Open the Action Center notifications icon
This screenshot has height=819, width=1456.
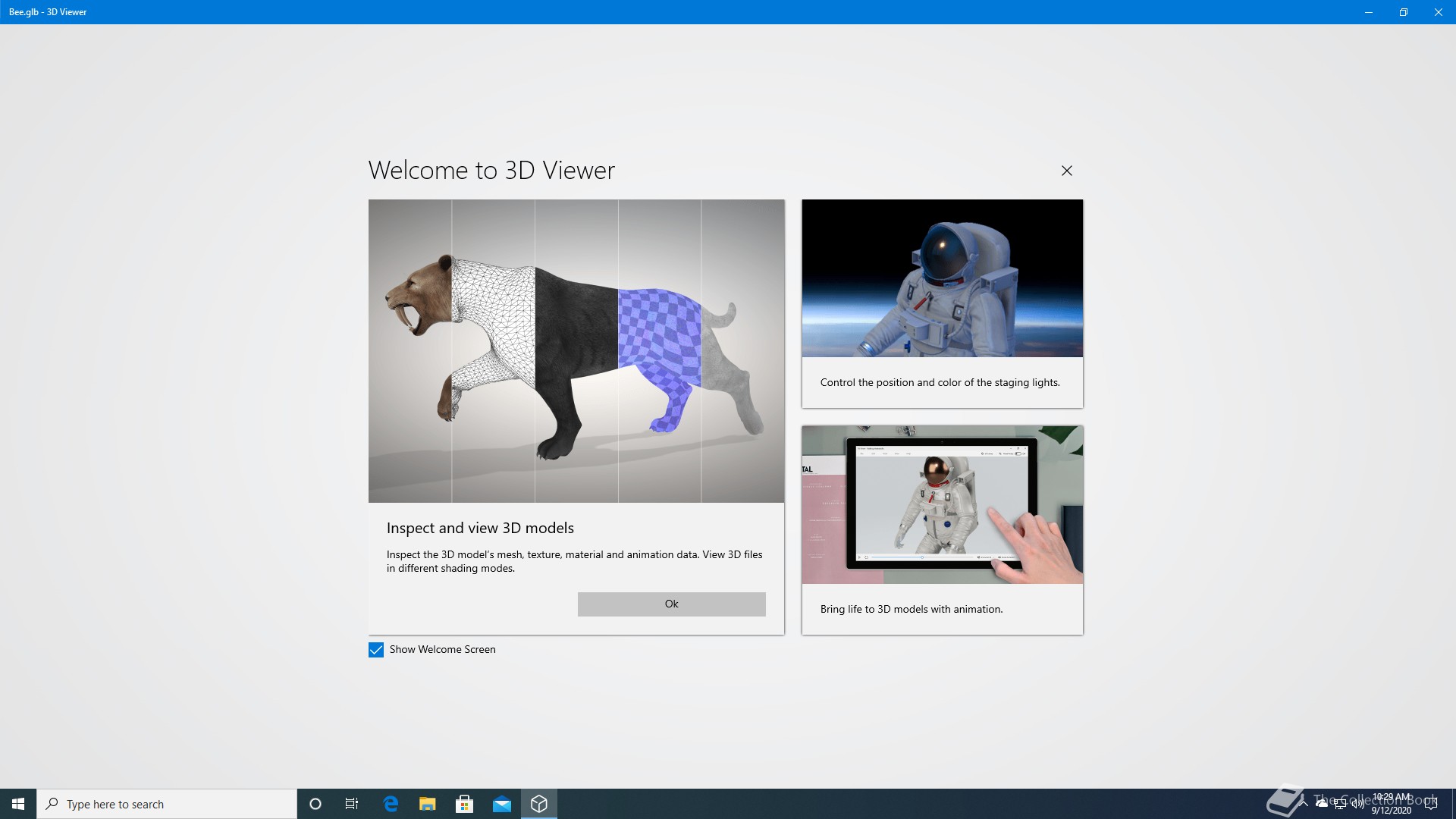coord(1431,804)
